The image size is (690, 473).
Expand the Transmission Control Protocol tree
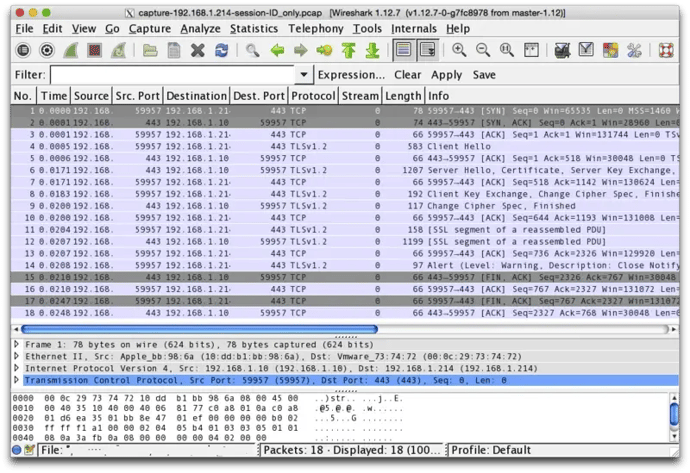tap(16, 380)
